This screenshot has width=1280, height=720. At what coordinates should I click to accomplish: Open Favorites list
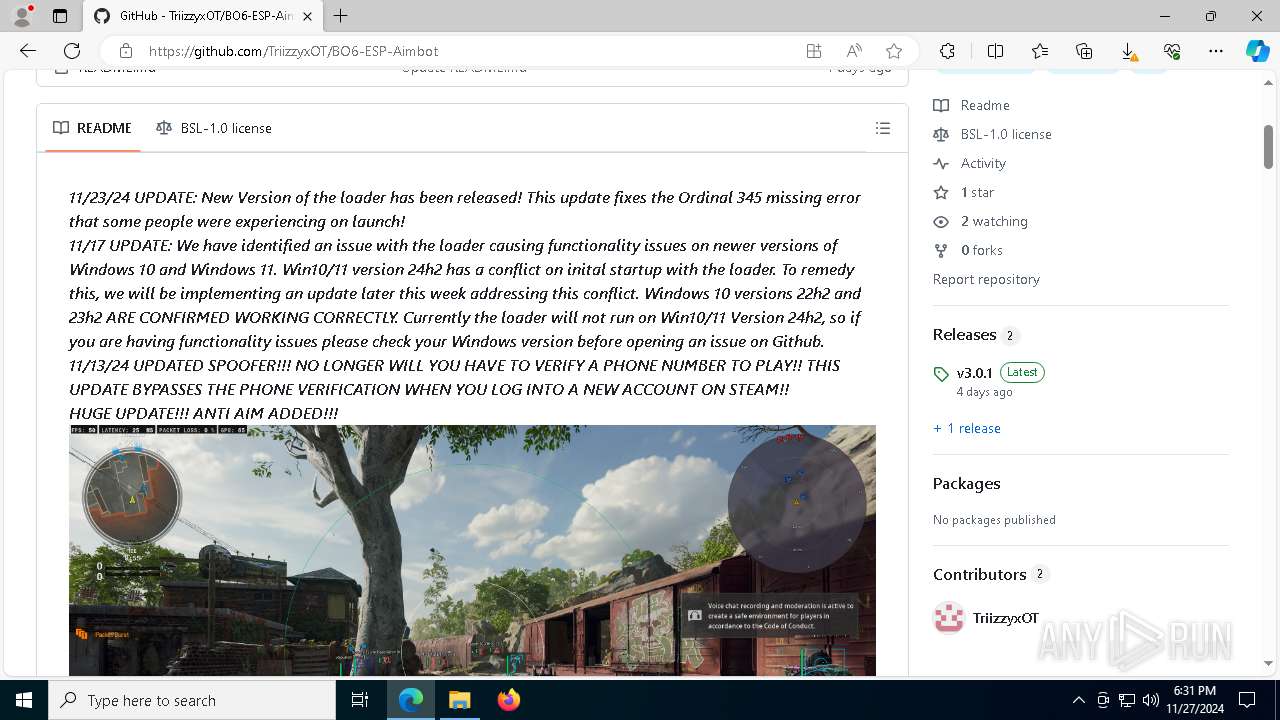tap(1040, 51)
